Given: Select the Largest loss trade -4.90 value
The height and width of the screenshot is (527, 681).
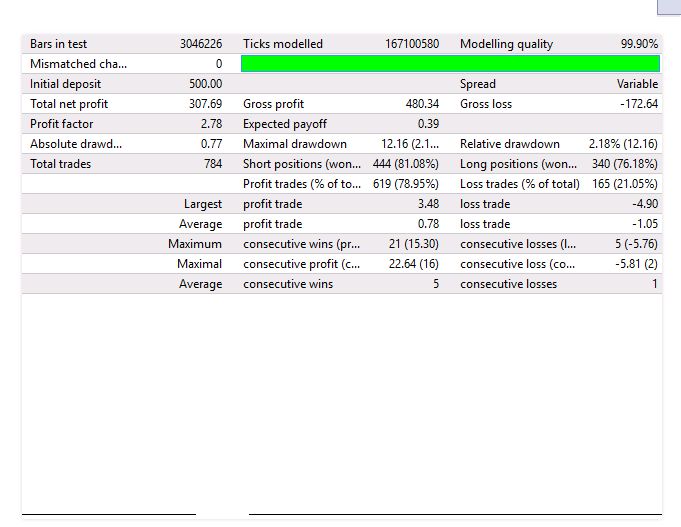Looking at the screenshot, I should (x=644, y=204).
